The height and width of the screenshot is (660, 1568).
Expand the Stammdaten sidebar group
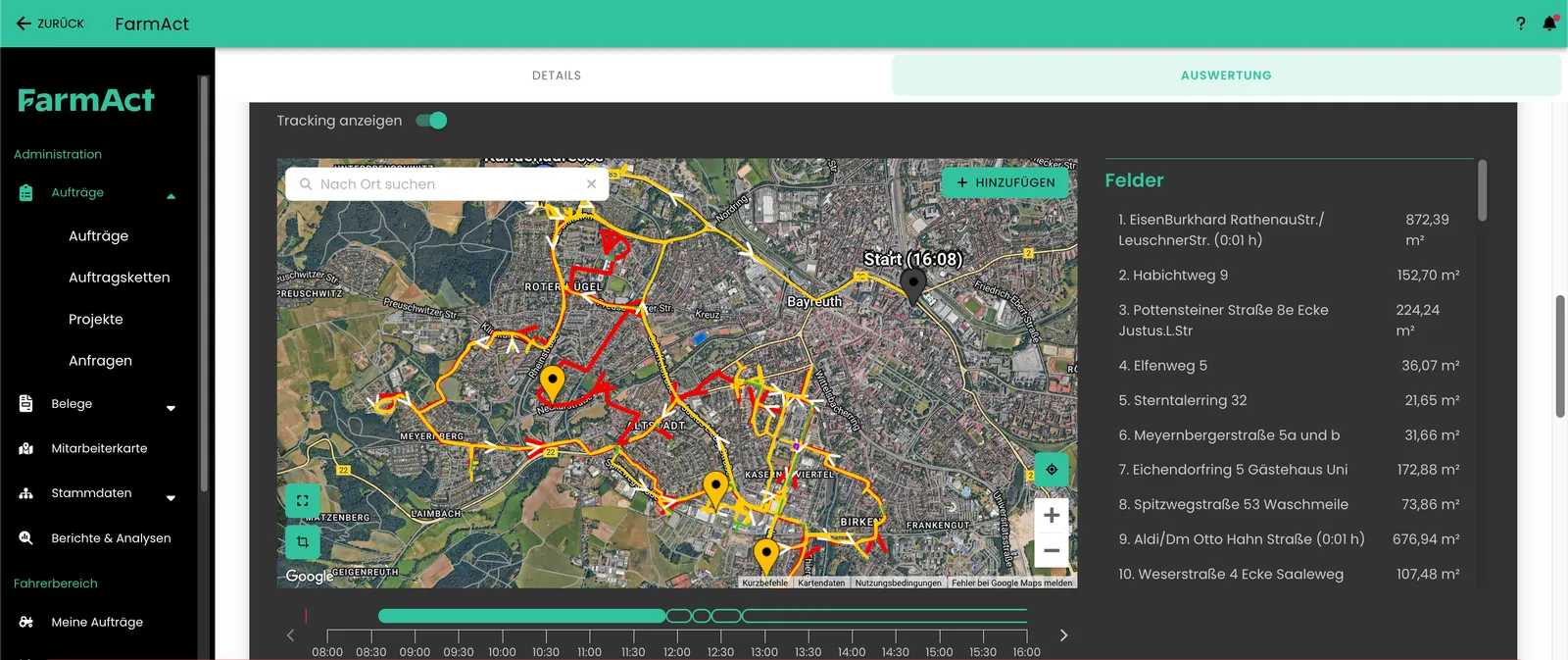171,497
